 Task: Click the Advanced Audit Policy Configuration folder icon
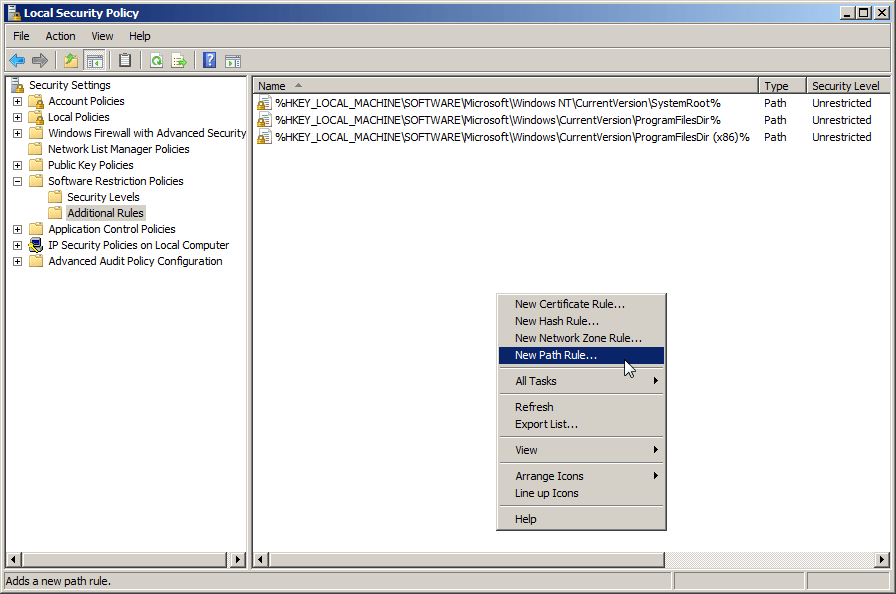(x=36, y=261)
